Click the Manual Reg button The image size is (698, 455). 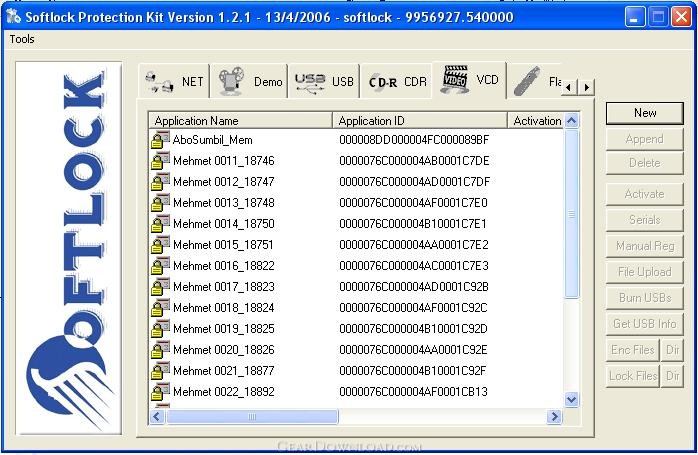645,246
